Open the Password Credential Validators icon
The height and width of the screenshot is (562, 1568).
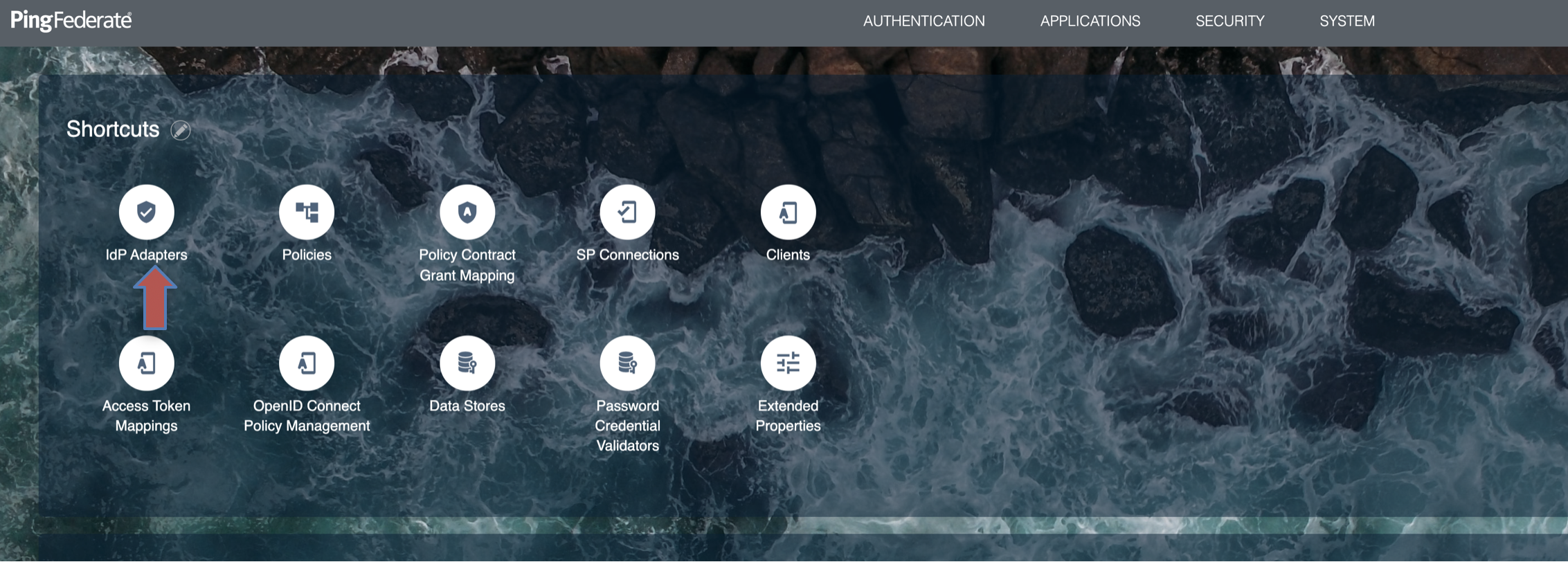click(627, 363)
